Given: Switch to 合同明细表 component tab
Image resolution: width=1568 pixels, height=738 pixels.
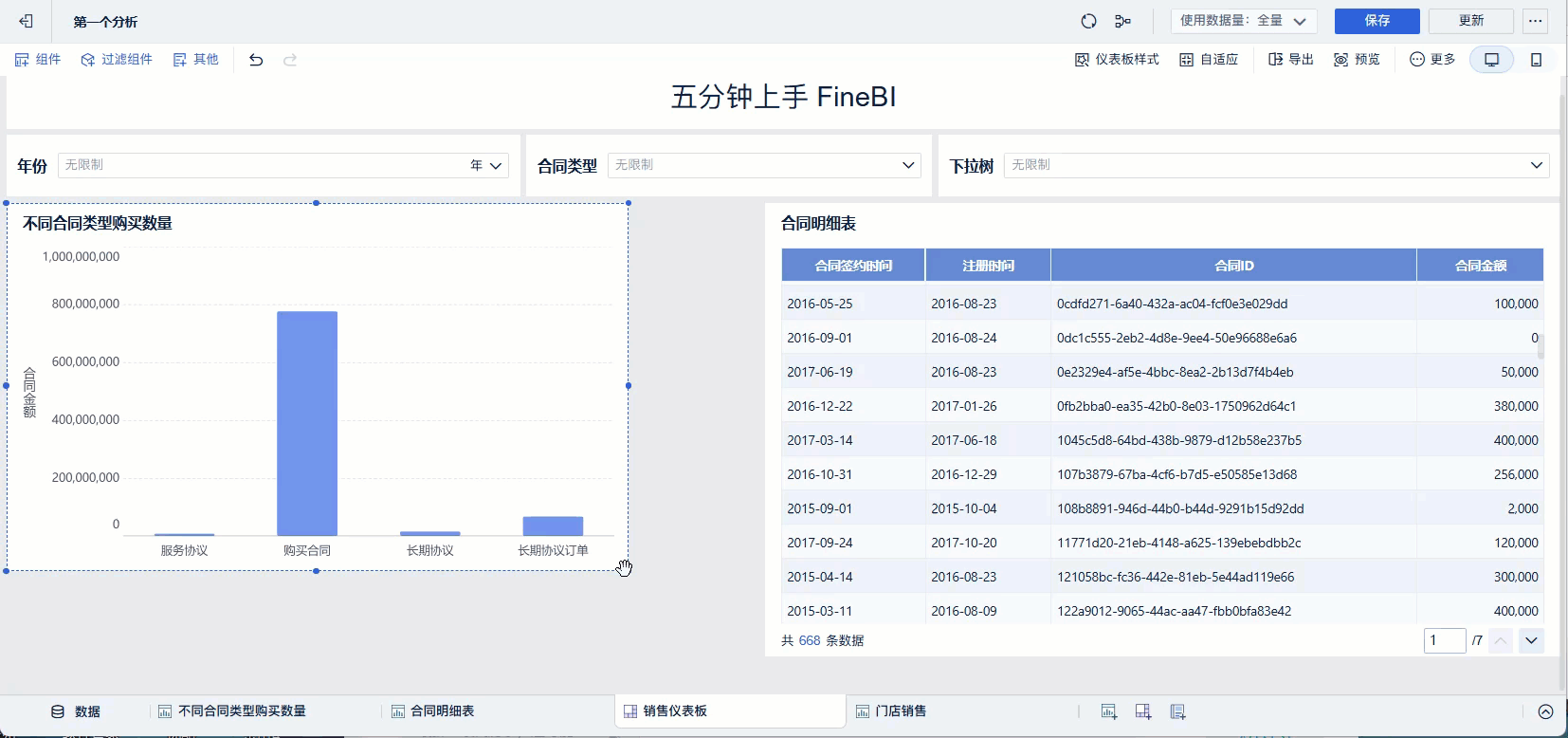Looking at the screenshot, I should click(433, 711).
